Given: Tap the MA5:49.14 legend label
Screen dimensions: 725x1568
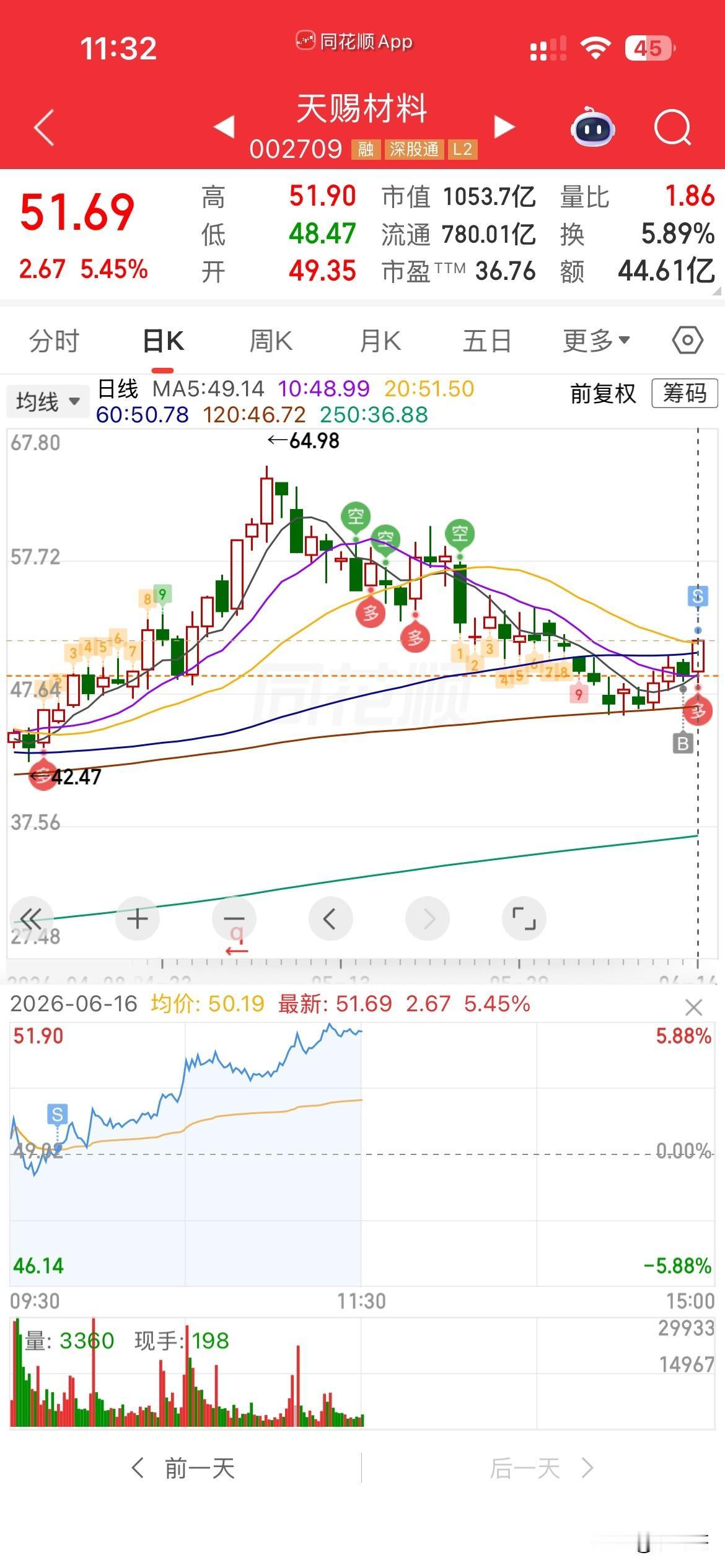Looking at the screenshot, I should click(x=209, y=389).
